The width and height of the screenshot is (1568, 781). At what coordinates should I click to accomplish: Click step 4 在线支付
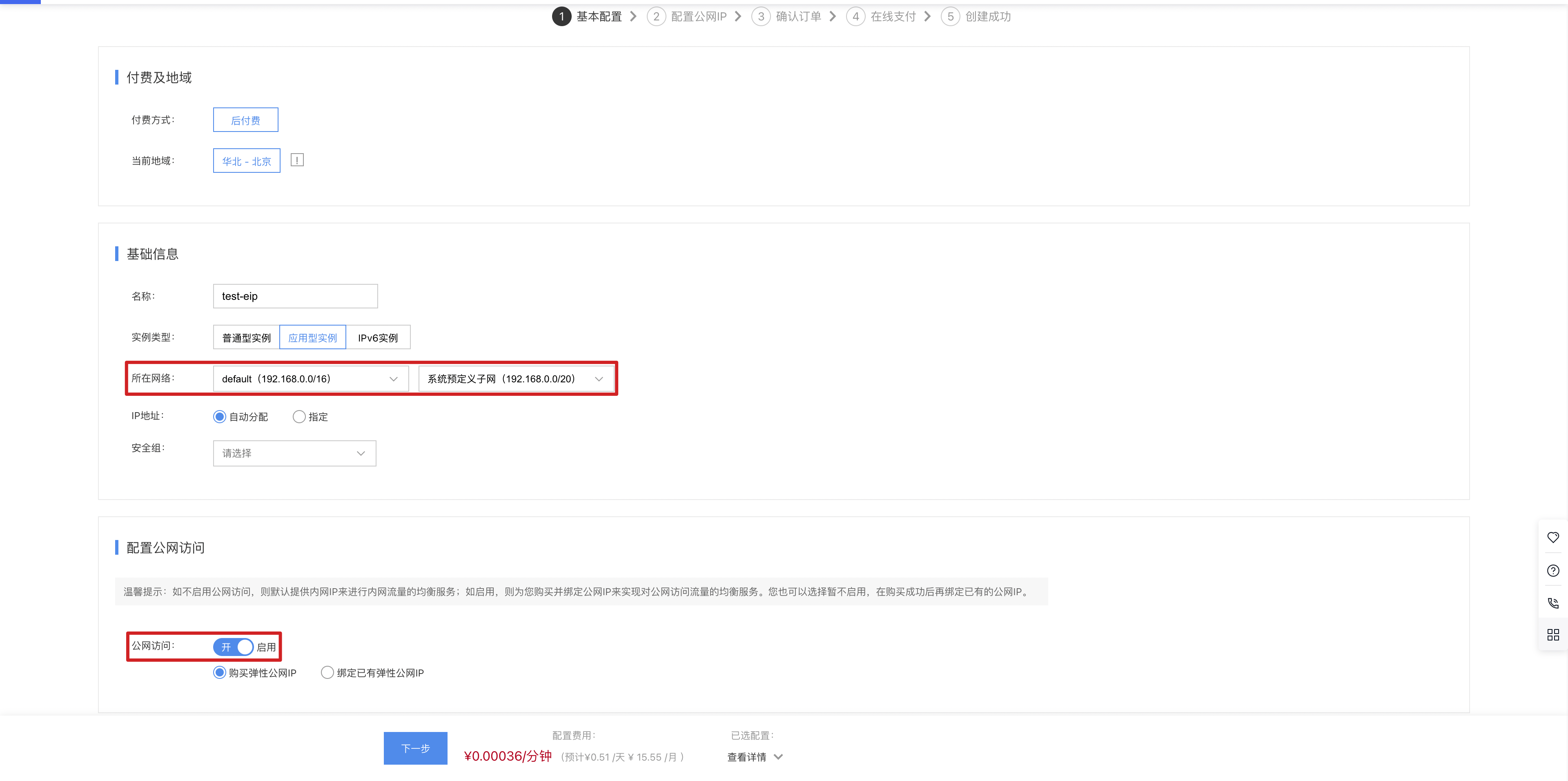pos(882,16)
